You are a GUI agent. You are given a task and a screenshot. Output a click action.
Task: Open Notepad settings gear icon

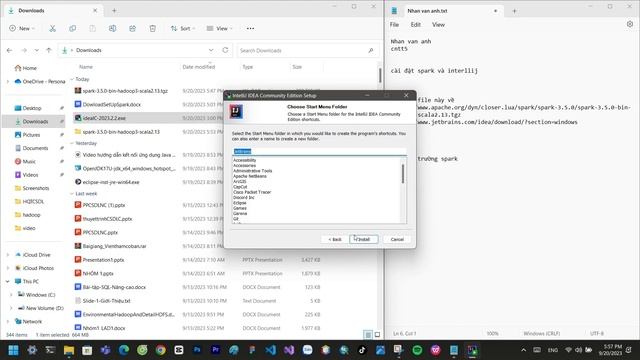tap(630, 24)
